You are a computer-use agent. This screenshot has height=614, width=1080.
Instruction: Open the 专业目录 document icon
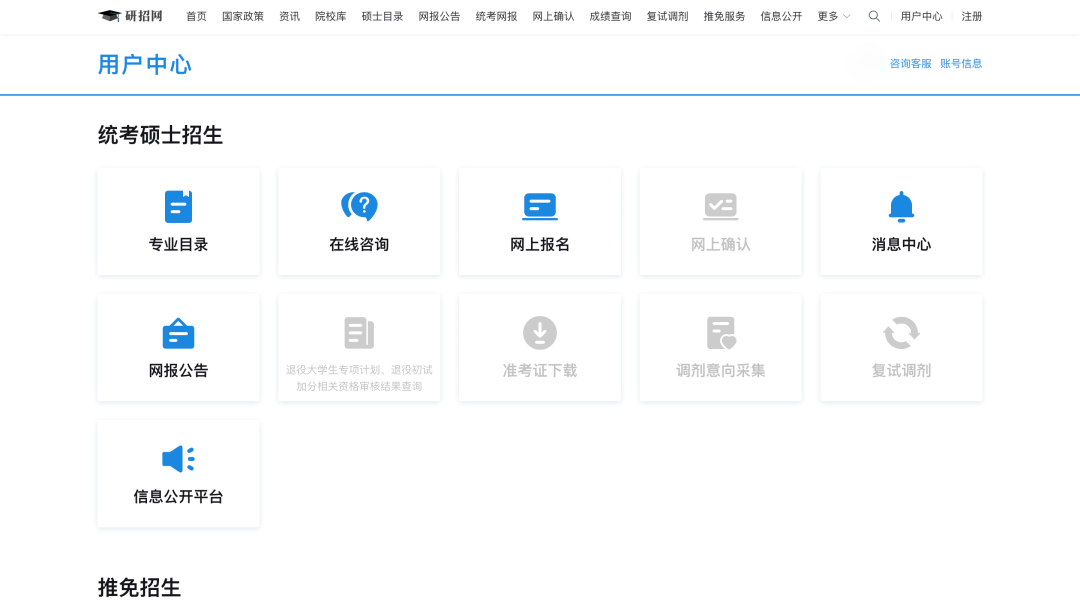[x=178, y=207]
